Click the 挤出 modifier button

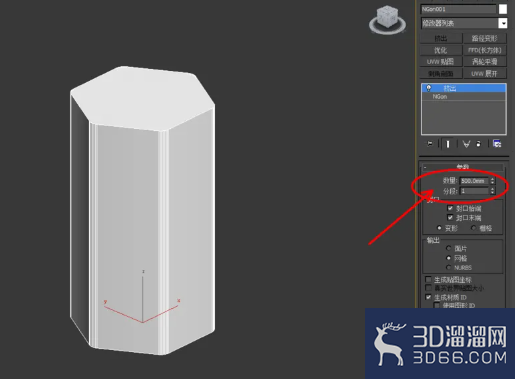[x=441, y=39]
